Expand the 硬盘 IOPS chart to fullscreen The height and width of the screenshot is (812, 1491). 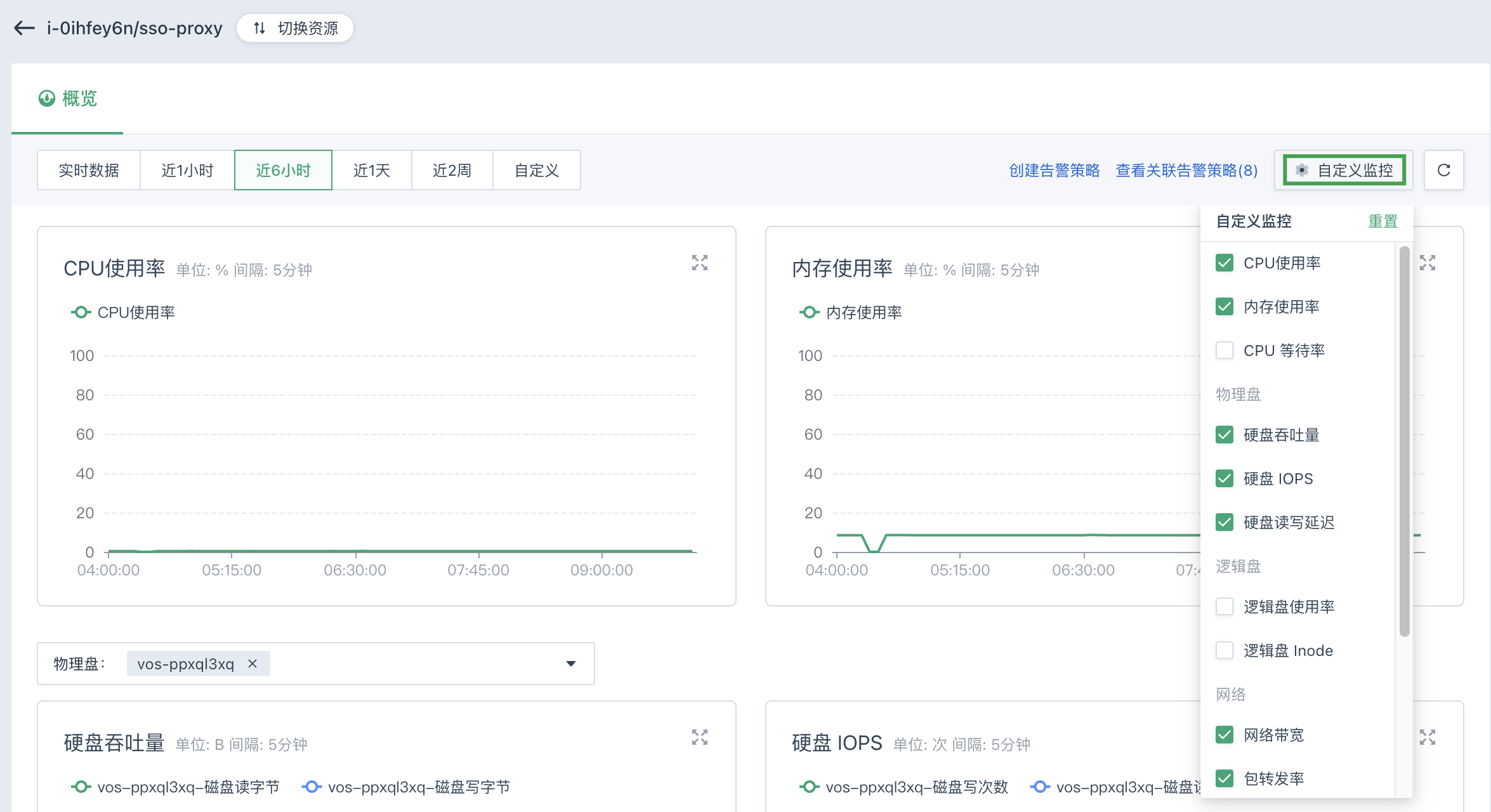click(x=1428, y=737)
